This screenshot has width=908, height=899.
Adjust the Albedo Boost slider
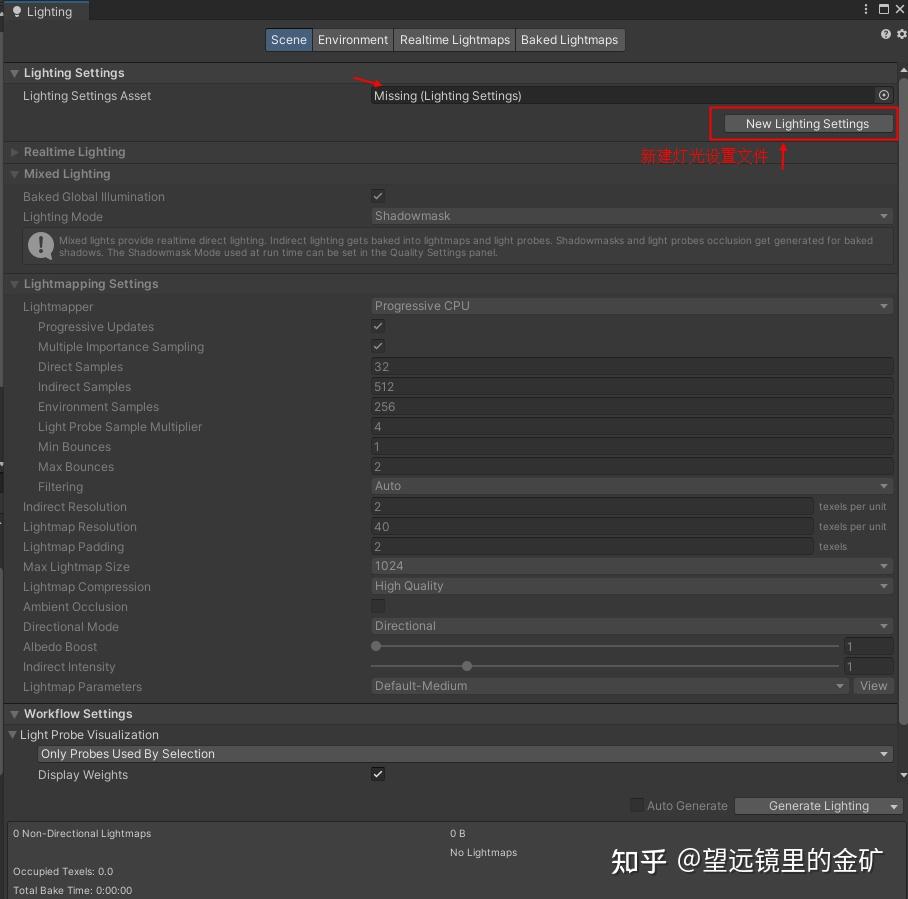(604, 646)
